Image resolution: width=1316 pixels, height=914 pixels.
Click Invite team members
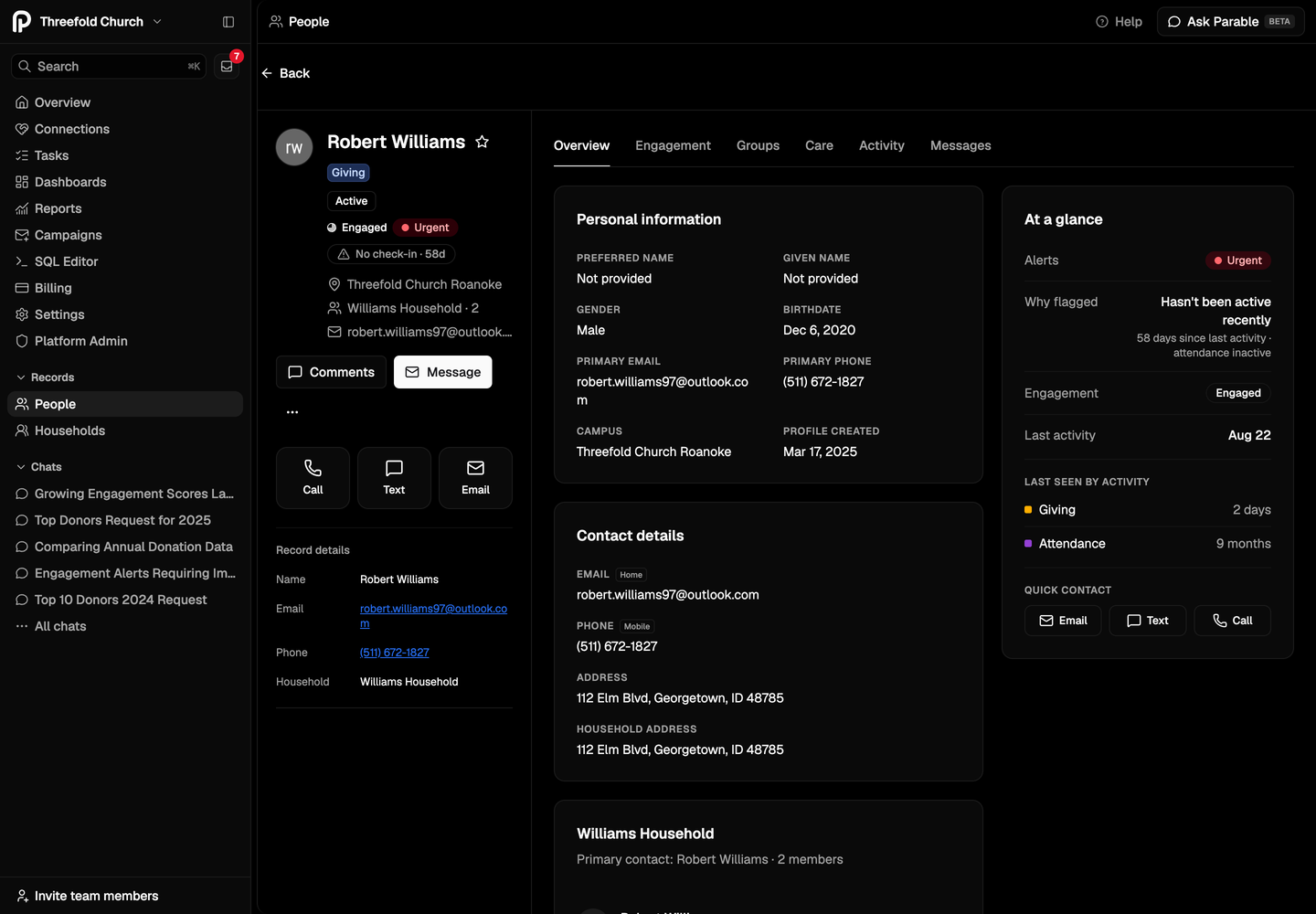pyautogui.click(x=88, y=896)
